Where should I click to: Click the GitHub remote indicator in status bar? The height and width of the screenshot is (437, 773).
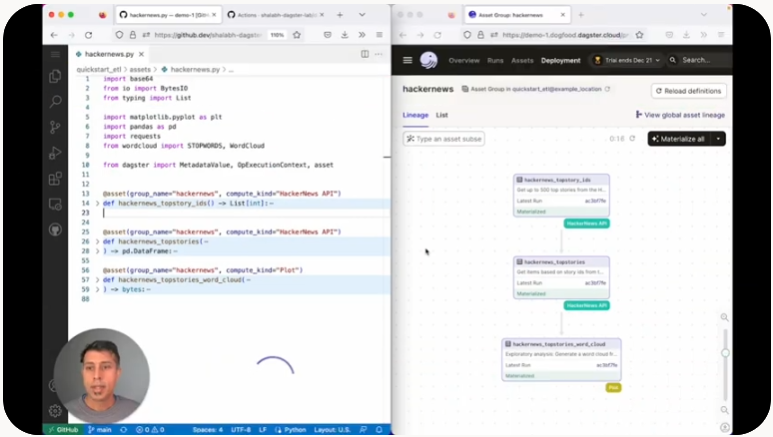click(x=63, y=430)
